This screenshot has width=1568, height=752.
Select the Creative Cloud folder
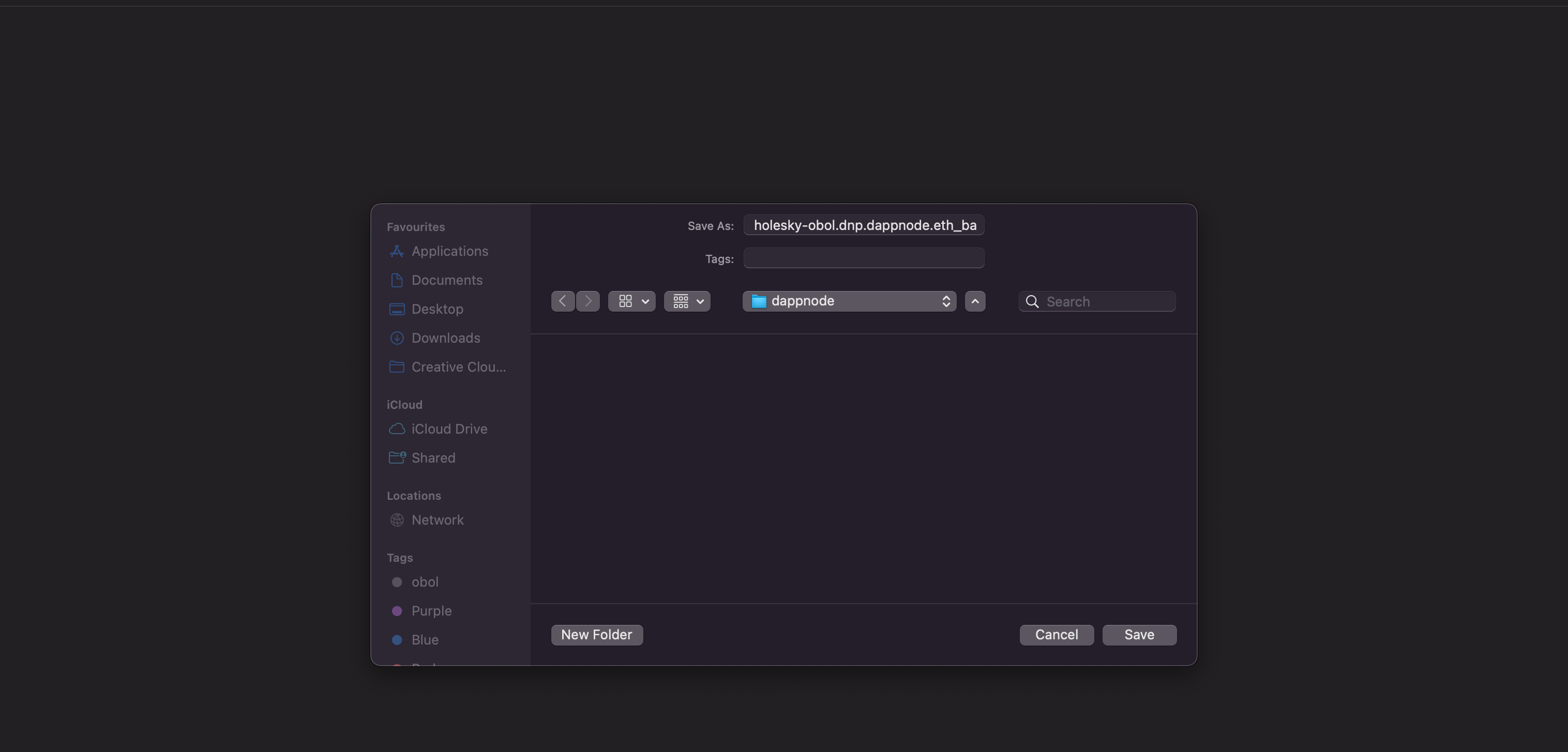coord(458,367)
